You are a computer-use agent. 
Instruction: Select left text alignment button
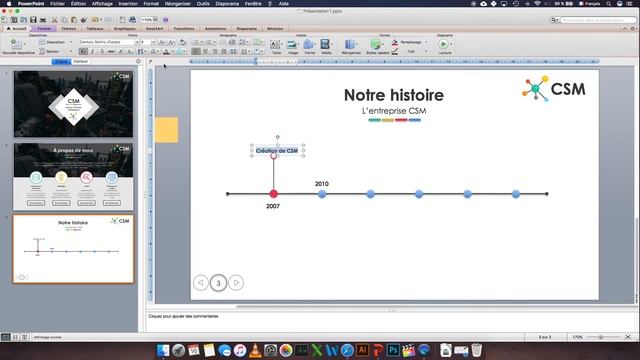pyautogui.click(x=196, y=51)
